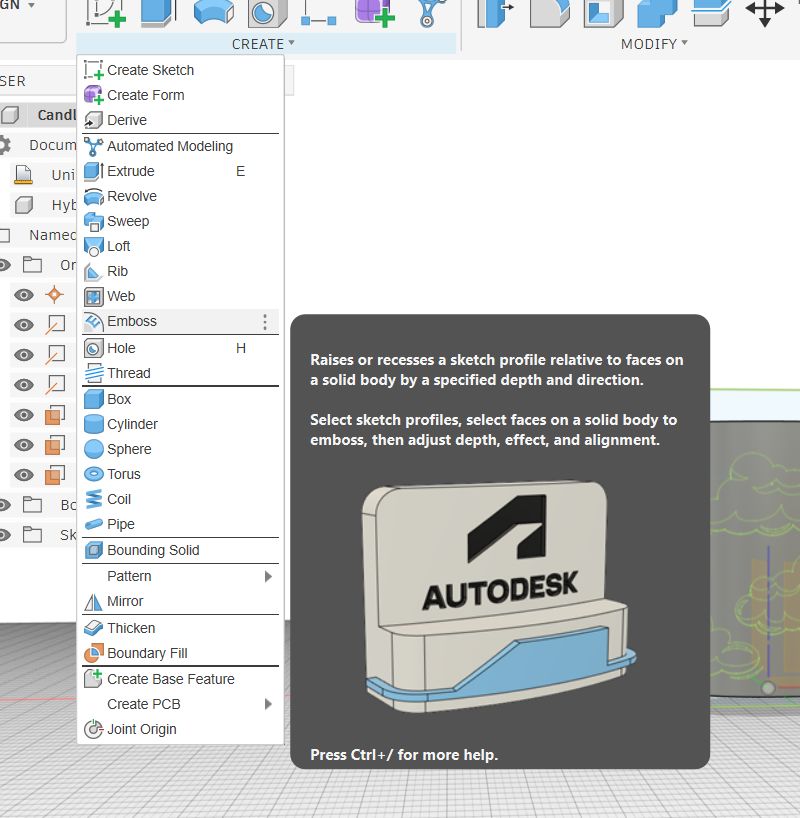
Task: Click Named Views row in browser
Action: (x=38, y=235)
